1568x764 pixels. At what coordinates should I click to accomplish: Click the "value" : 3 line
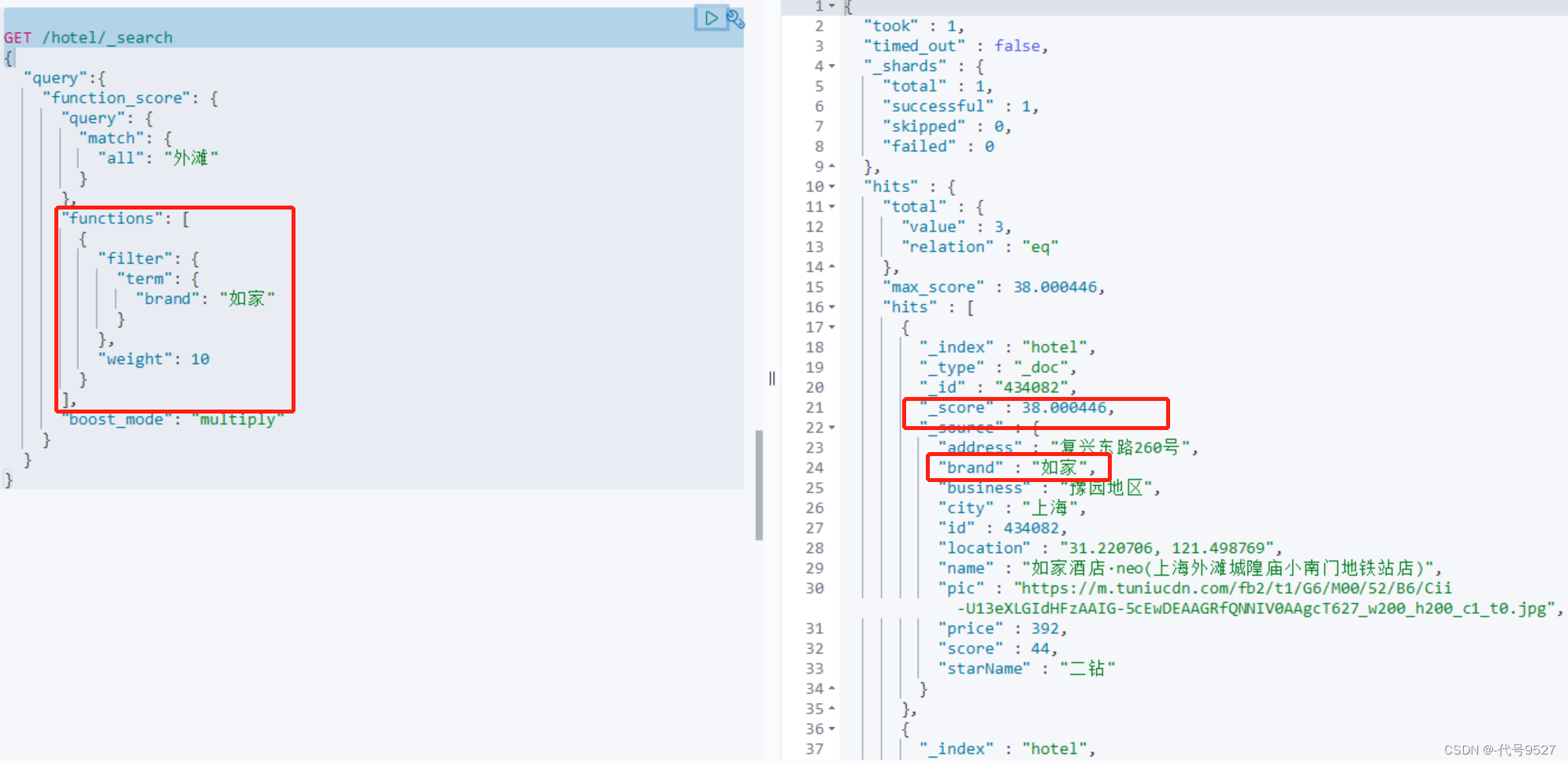click(x=956, y=227)
